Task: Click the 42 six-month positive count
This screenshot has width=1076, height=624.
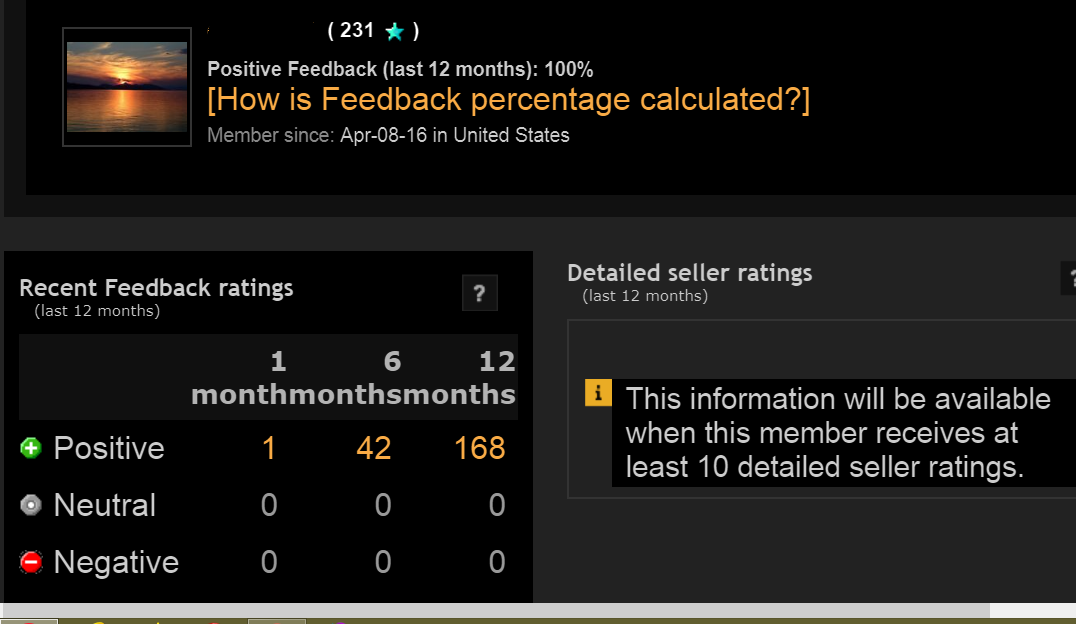Action: pyautogui.click(x=373, y=448)
